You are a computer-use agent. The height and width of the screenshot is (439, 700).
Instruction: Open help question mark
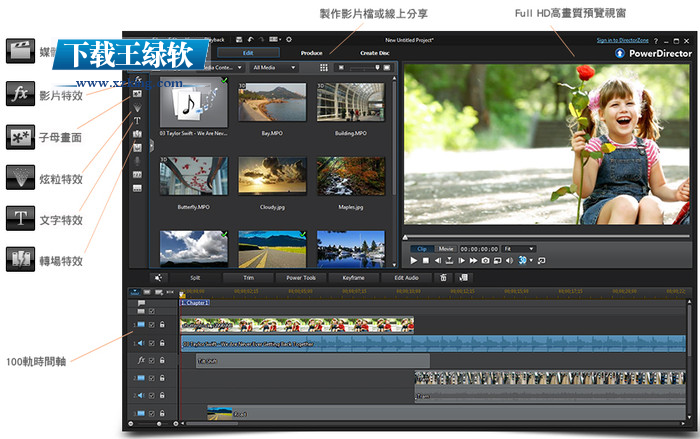pos(656,41)
